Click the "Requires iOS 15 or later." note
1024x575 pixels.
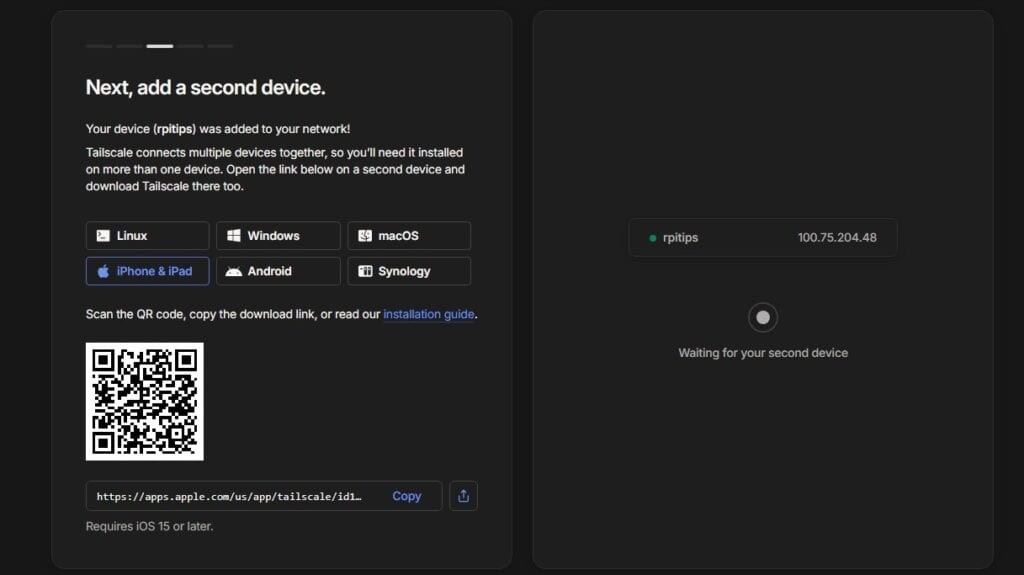[150, 527]
